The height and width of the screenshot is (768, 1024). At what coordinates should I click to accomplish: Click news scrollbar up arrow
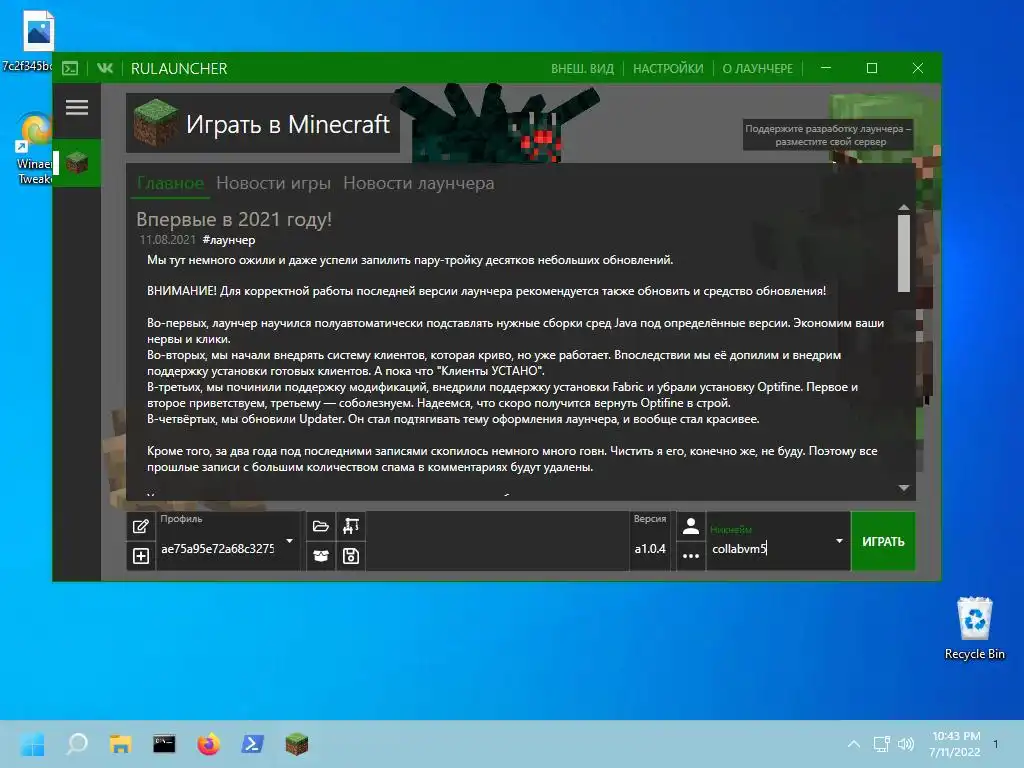pyautogui.click(x=904, y=207)
